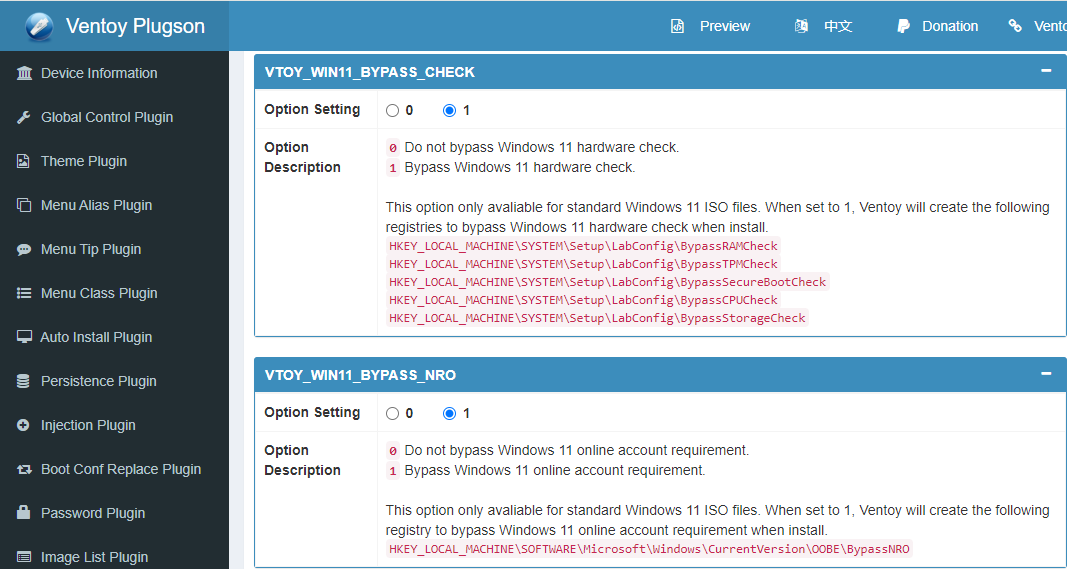Screen dimensions: 1067x569
Task: Click the Global Control wrench icon
Action: (x=24, y=117)
